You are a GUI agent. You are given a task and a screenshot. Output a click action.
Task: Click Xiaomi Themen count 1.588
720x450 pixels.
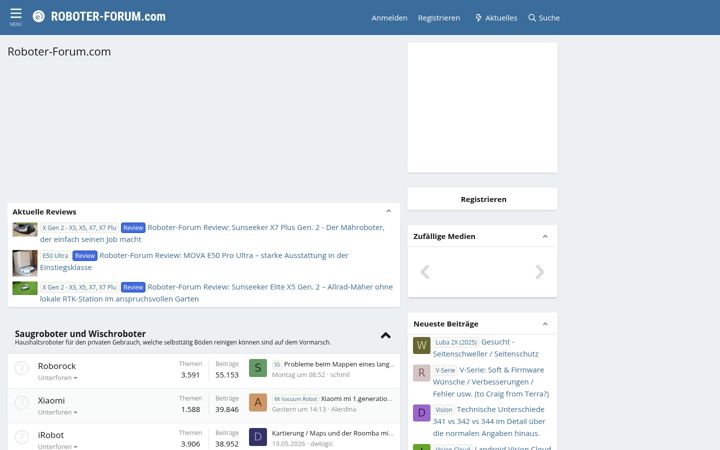(190, 409)
